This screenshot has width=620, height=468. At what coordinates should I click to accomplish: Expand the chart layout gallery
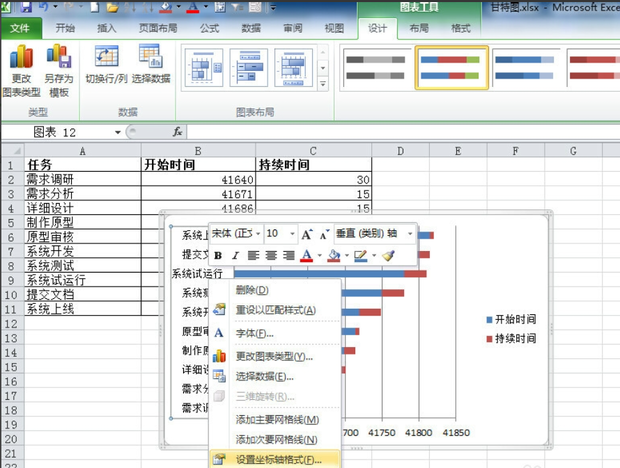click(x=323, y=84)
